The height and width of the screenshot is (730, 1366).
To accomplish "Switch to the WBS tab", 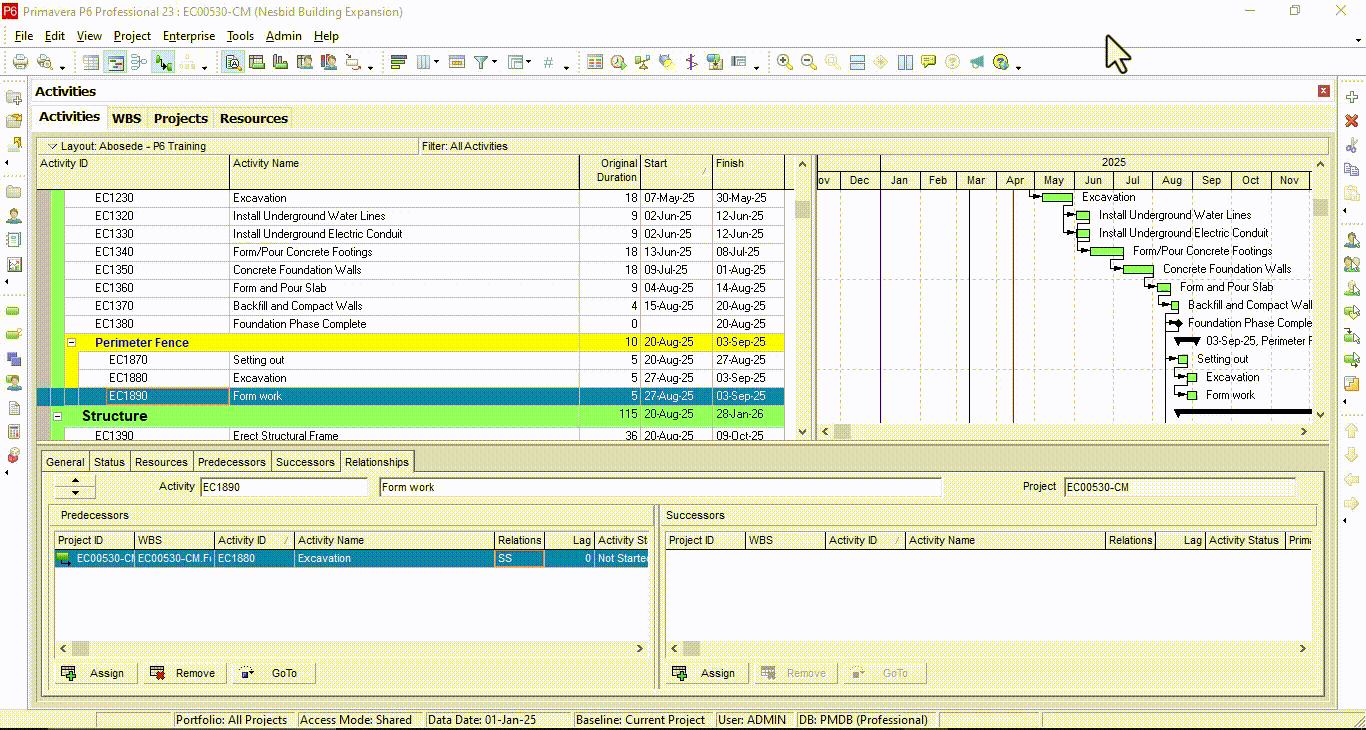I will click(126, 118).
